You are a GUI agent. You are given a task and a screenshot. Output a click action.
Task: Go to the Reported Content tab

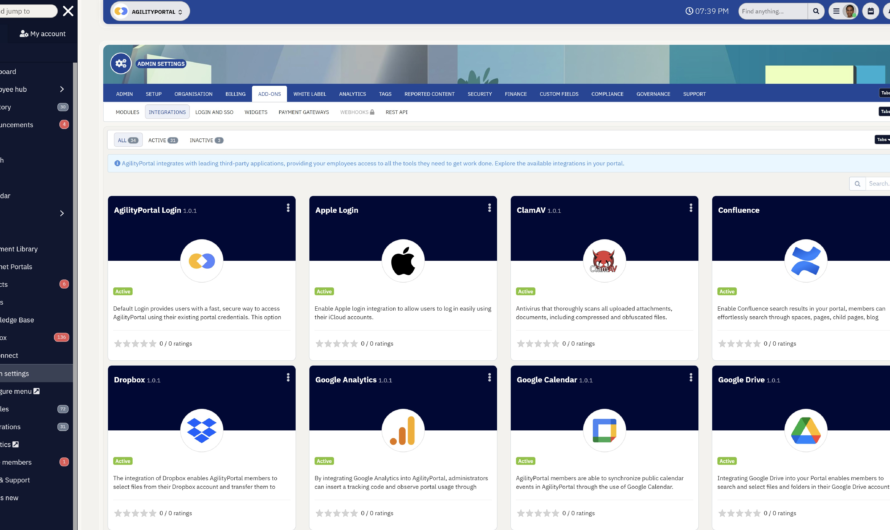tap(430, 94)
